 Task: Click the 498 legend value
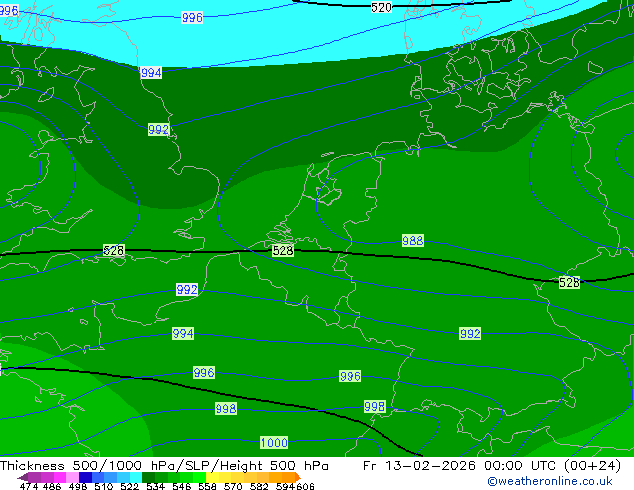pos(78,486)
